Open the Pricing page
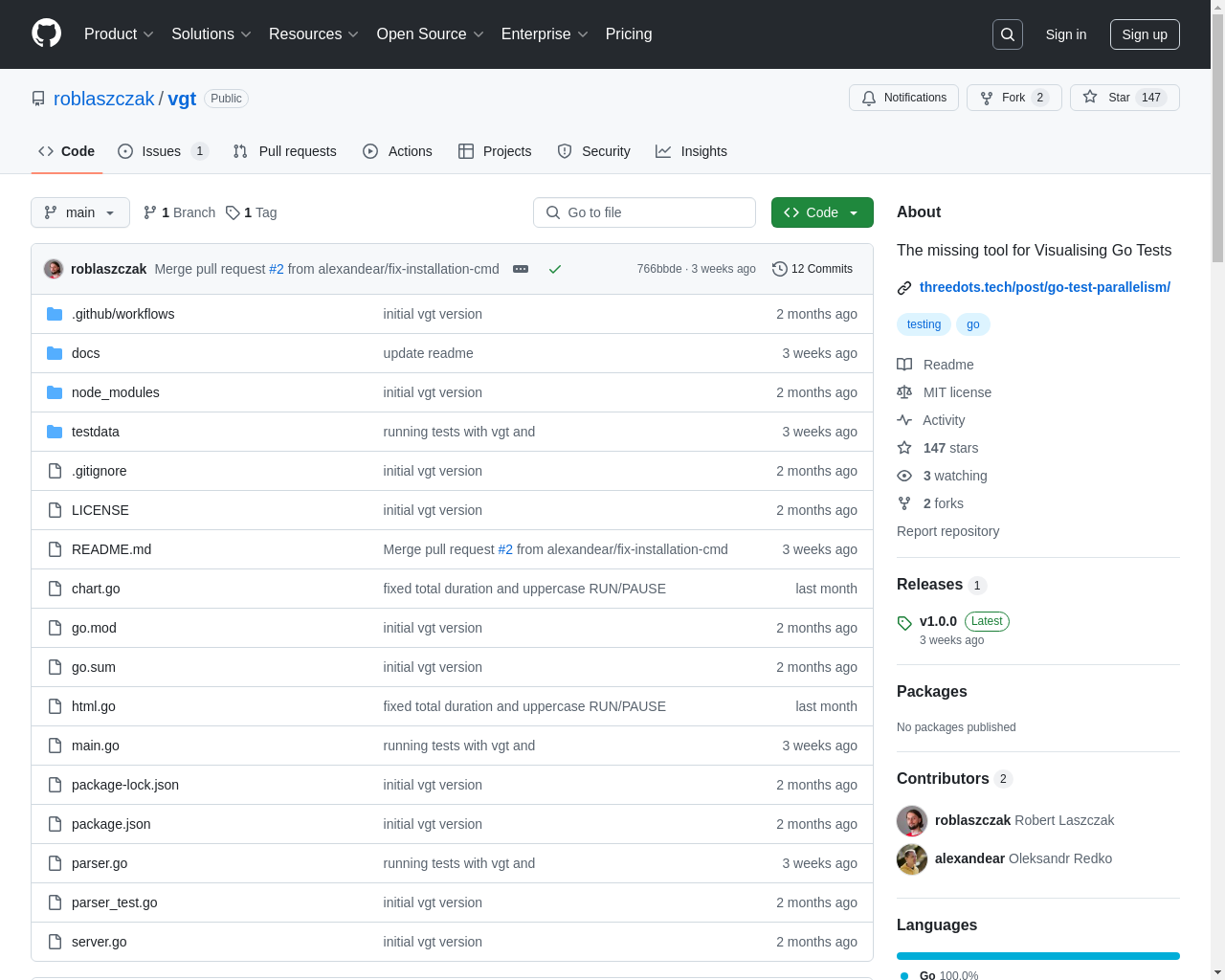Viewport: 1225px width, 980px height. (629, 34)
